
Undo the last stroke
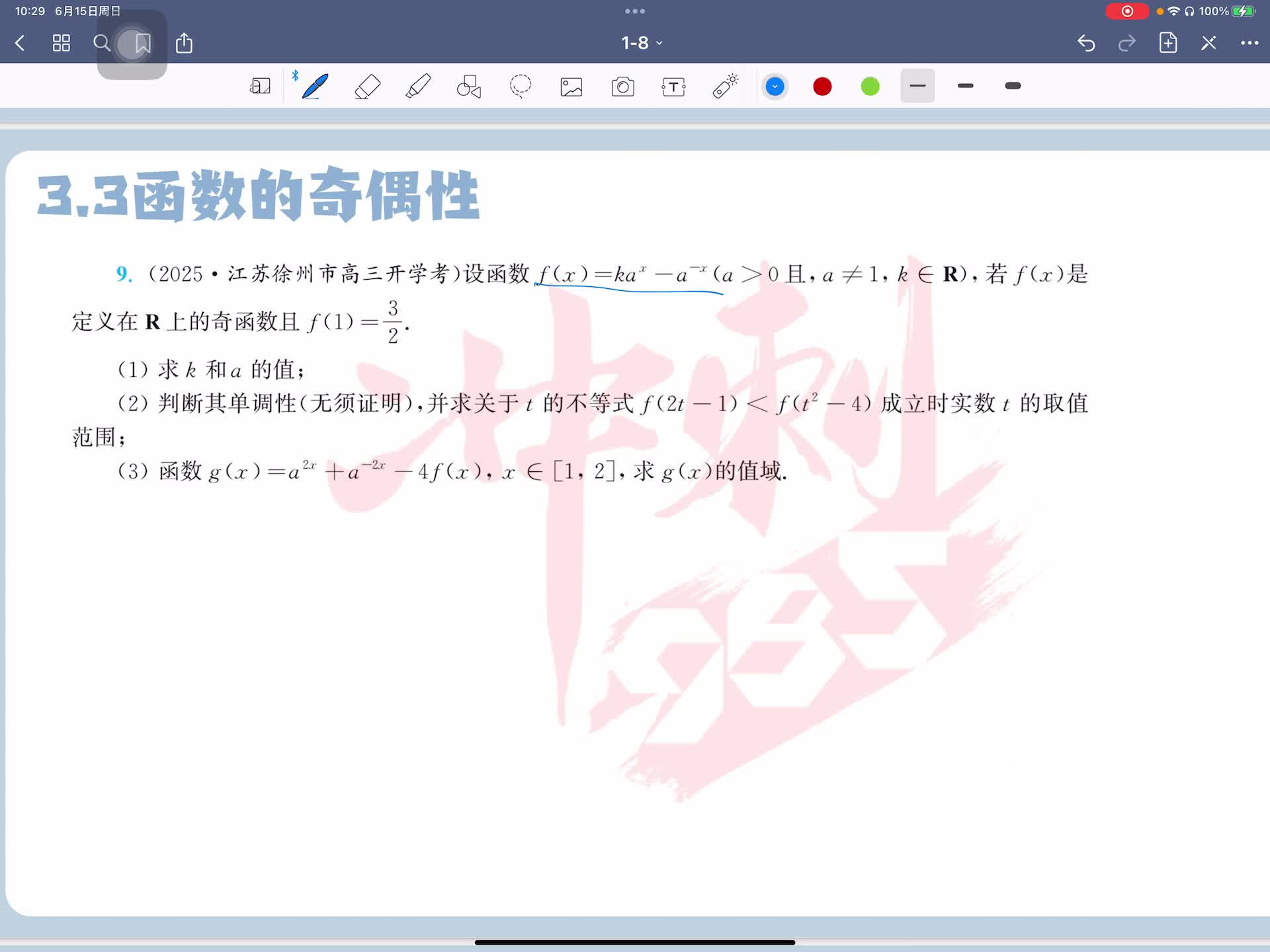[x=1086, y=44]
